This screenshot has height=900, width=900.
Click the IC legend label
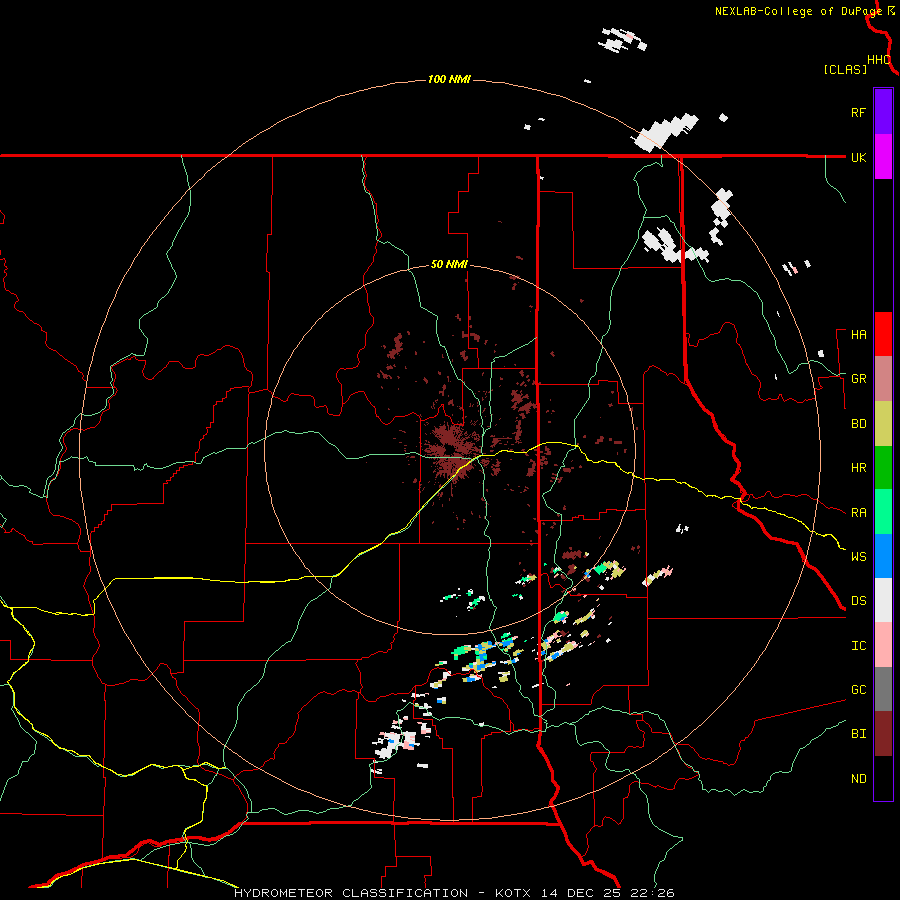(x=858, y=646)
